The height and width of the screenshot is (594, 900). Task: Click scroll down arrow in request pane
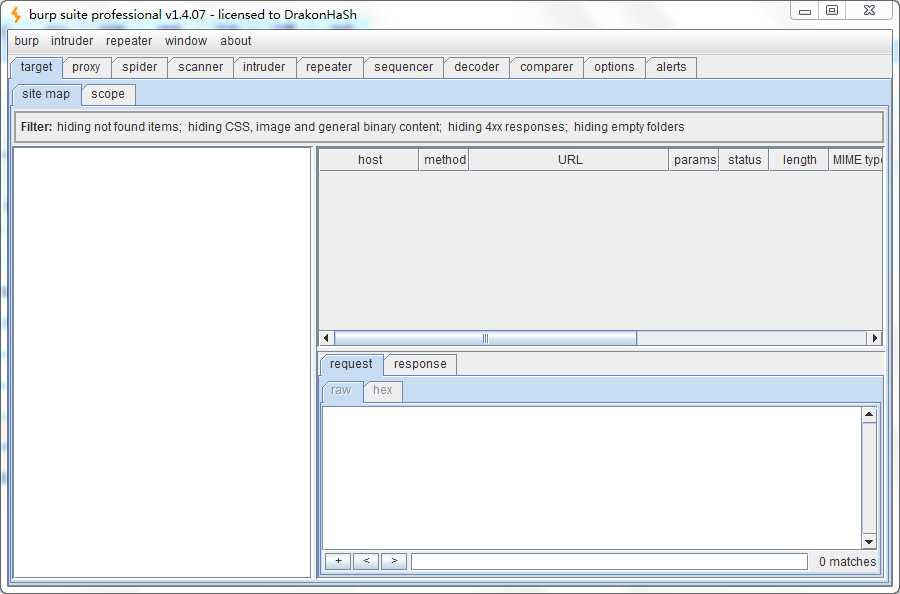click(x=869, y=541)
